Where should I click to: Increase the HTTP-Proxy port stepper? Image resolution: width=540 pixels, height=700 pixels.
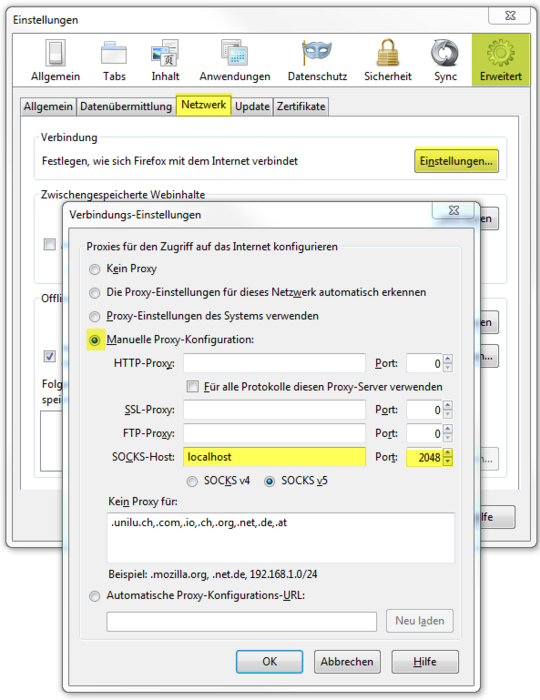448,359
